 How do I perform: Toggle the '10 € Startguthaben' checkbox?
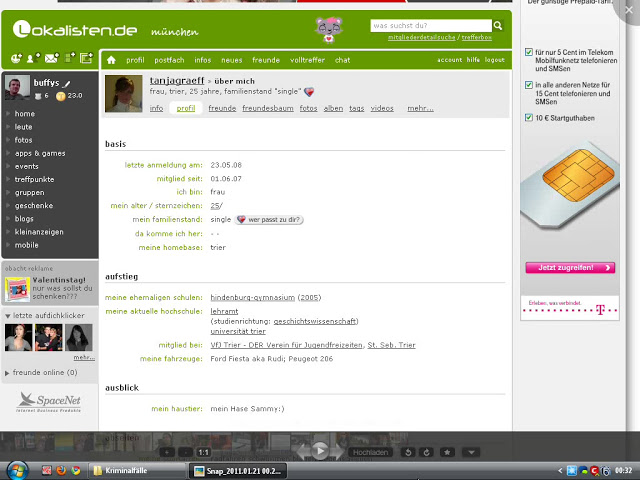point(527,118)
